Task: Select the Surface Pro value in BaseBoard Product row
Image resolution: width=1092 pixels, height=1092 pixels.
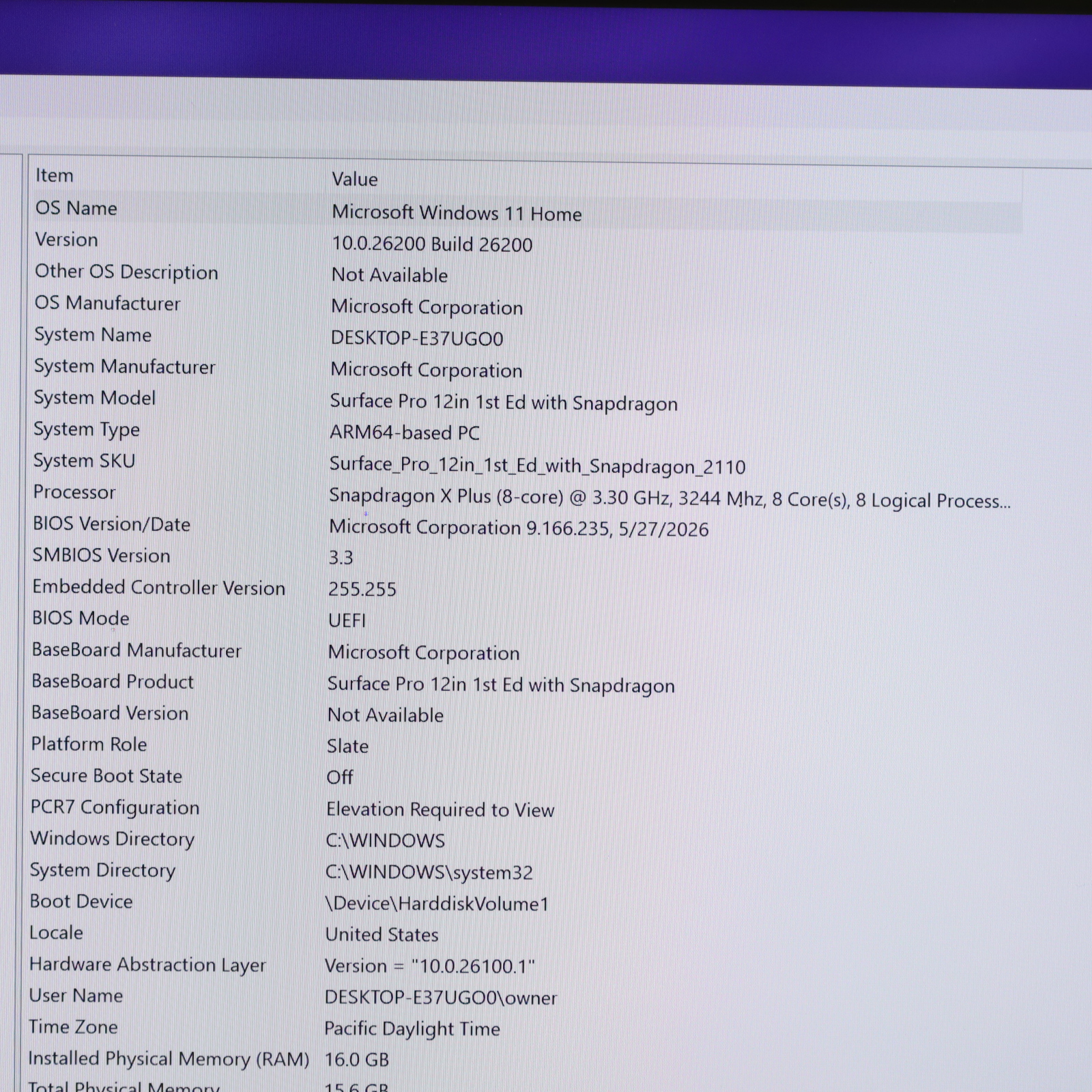Action: (501, 685)
